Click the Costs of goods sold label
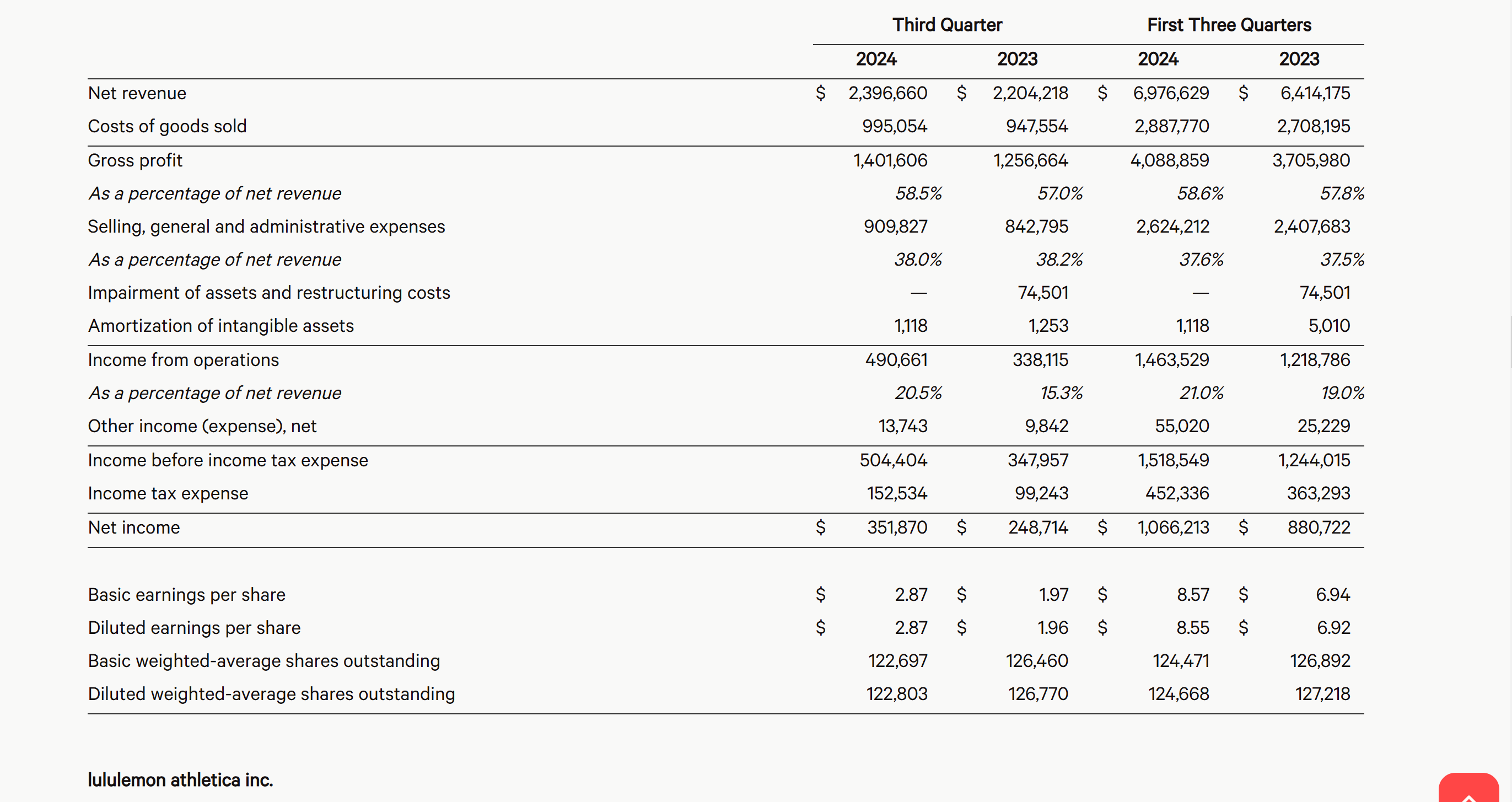The height and width of the screenshot is (802, 1512). tap(167, 126)
